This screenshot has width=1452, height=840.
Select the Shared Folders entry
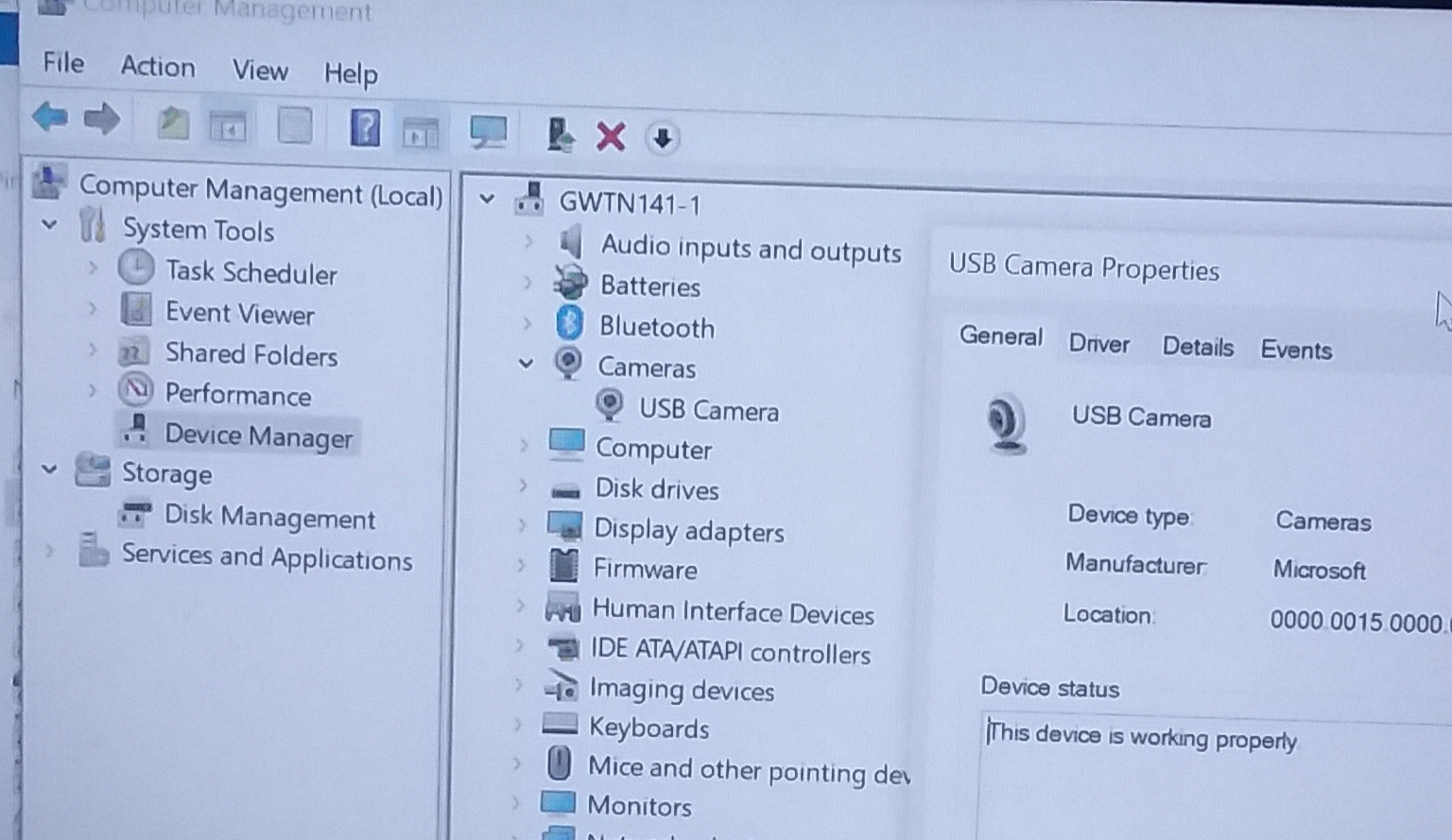(251, 353)
